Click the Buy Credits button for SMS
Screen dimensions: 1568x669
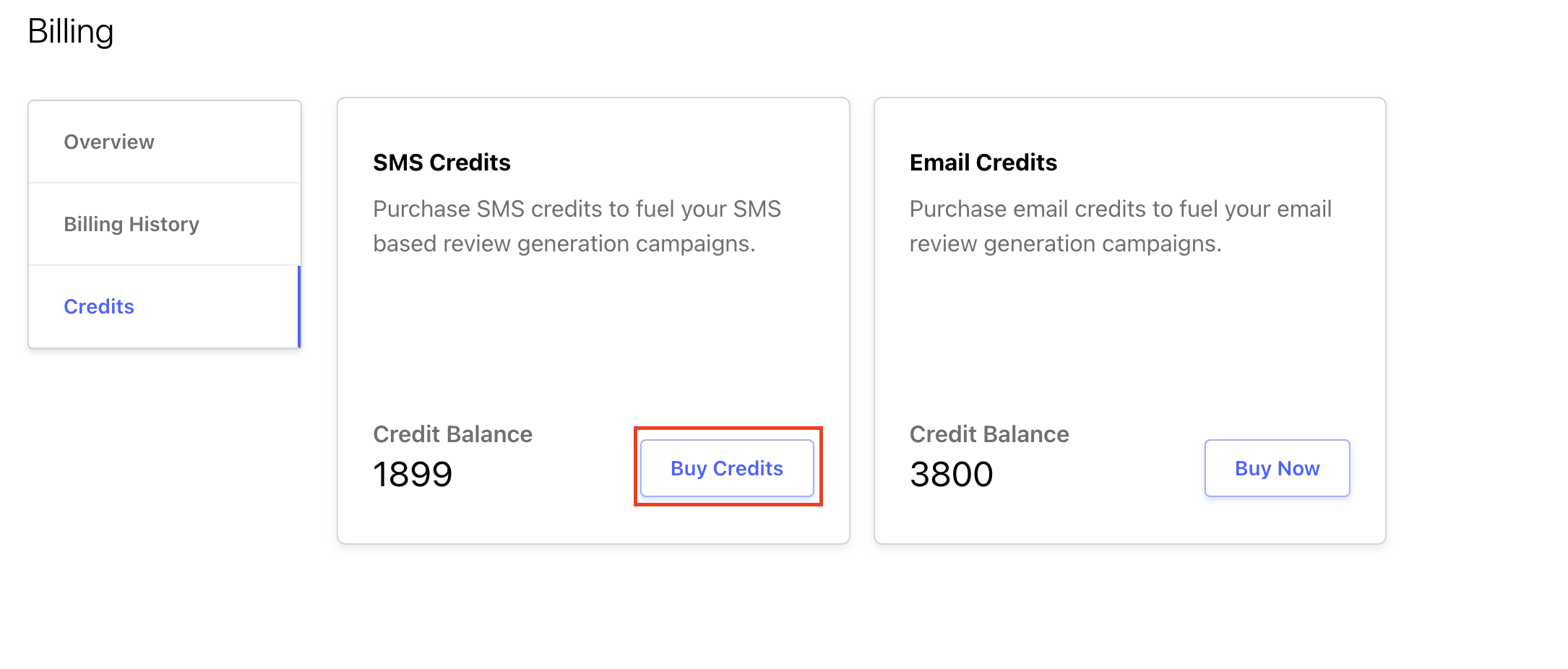[x=727, y=468]
